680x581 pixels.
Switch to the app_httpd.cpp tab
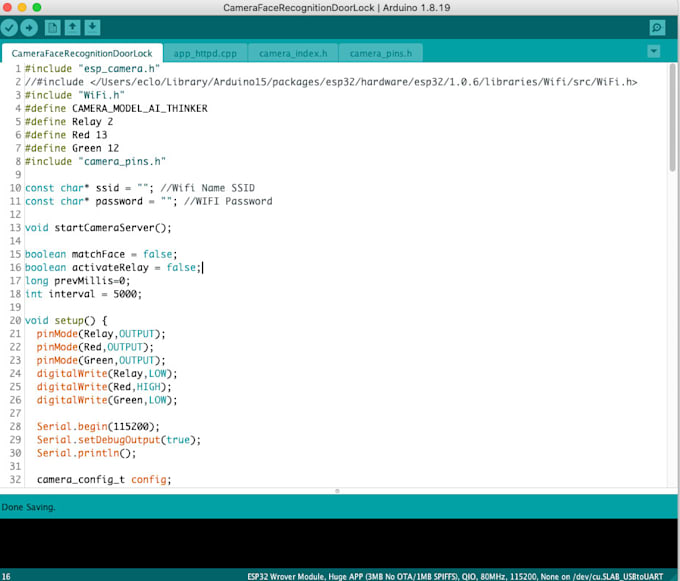(205, 53)
